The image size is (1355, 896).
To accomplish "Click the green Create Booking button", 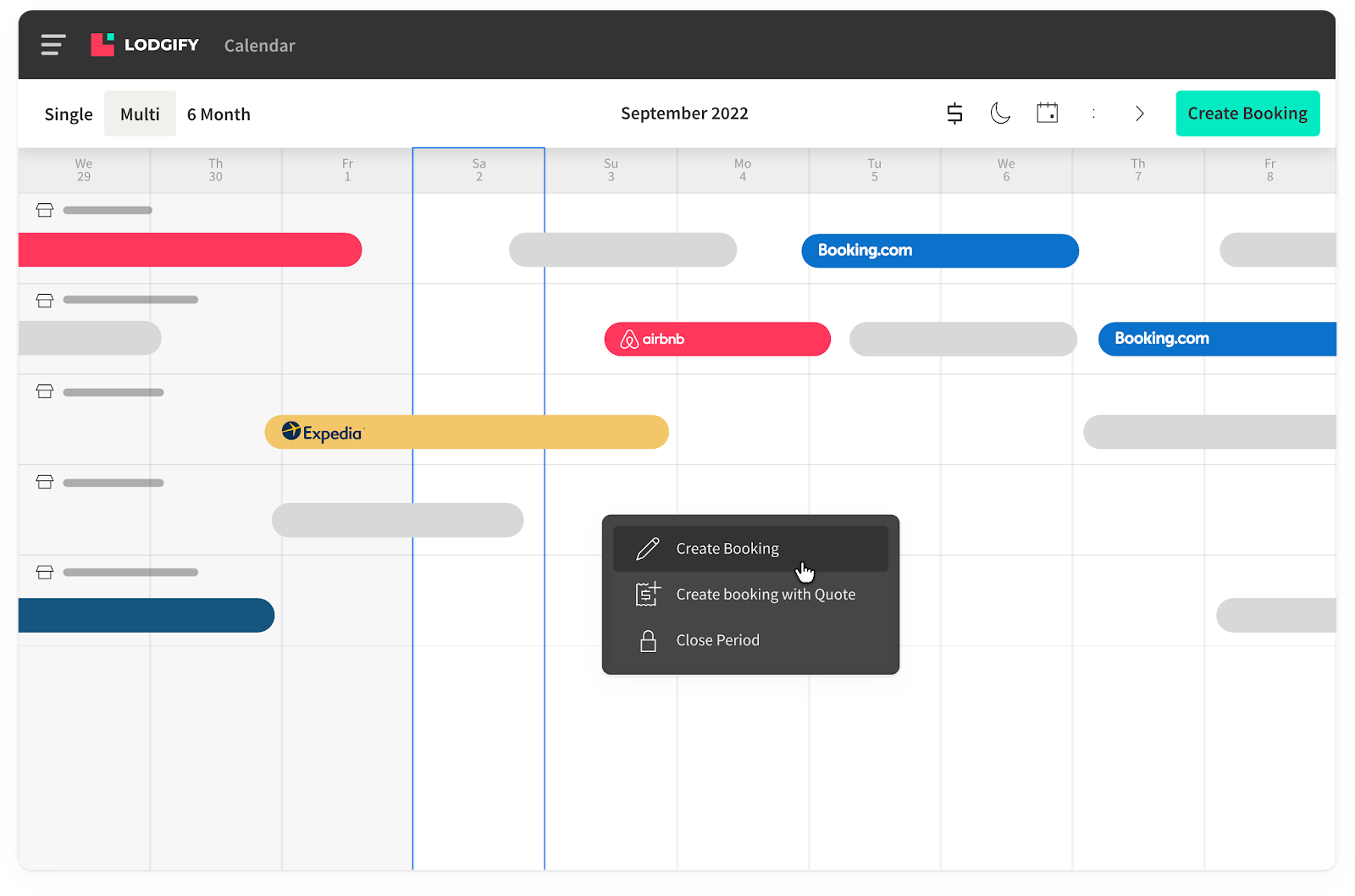I will coord(1247,113).
